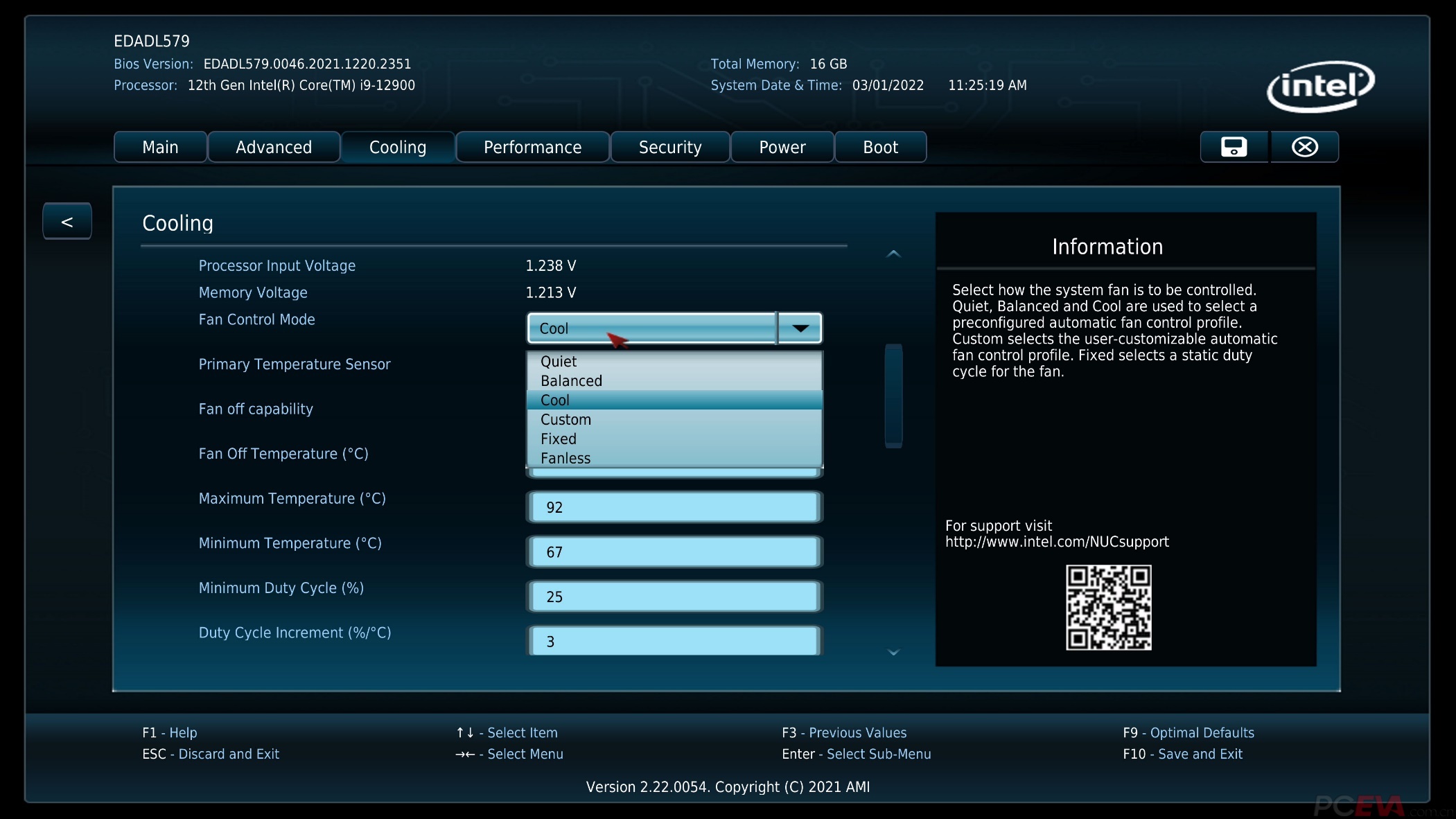Image resolution: width=1456 pixels, height=819 pixels.
Task: Click the circled X exit icon
Action: (x=1304, y=147)
